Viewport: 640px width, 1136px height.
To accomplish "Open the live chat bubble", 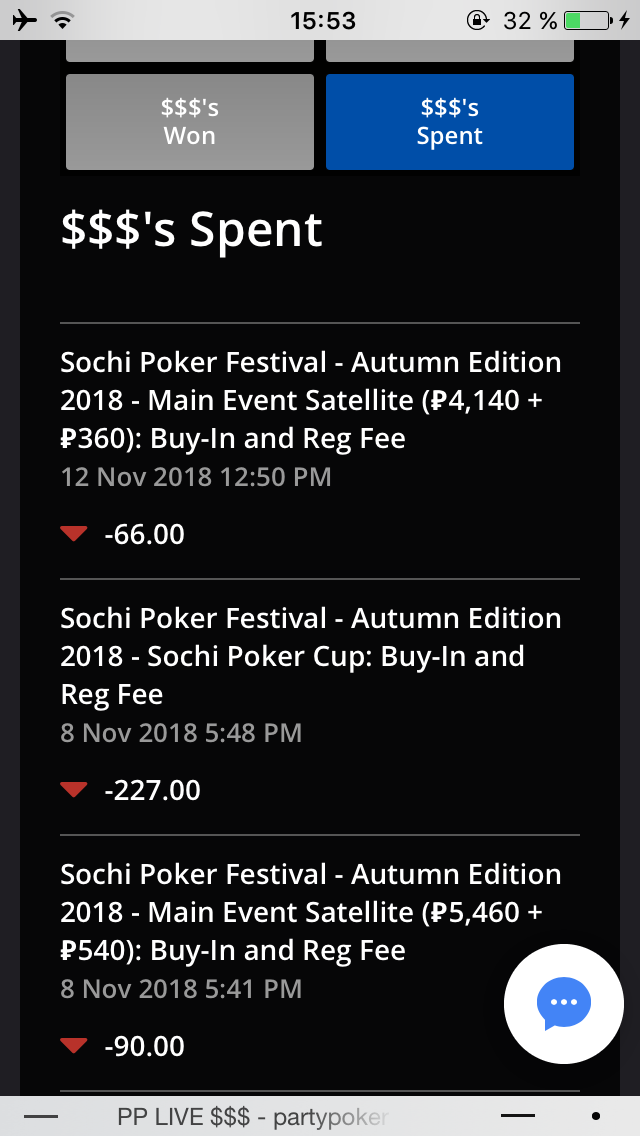I will pyautogui.click(x=564, y=1003).
